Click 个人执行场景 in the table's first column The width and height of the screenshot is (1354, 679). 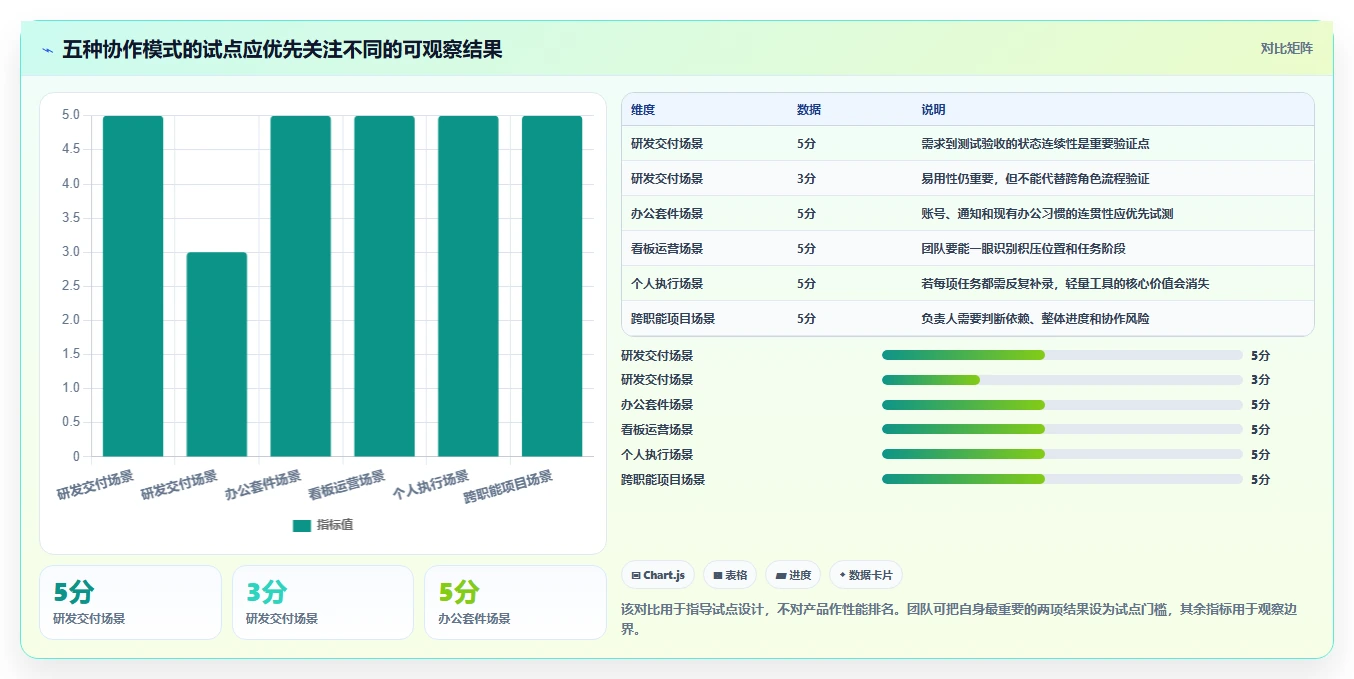(667, 283)
